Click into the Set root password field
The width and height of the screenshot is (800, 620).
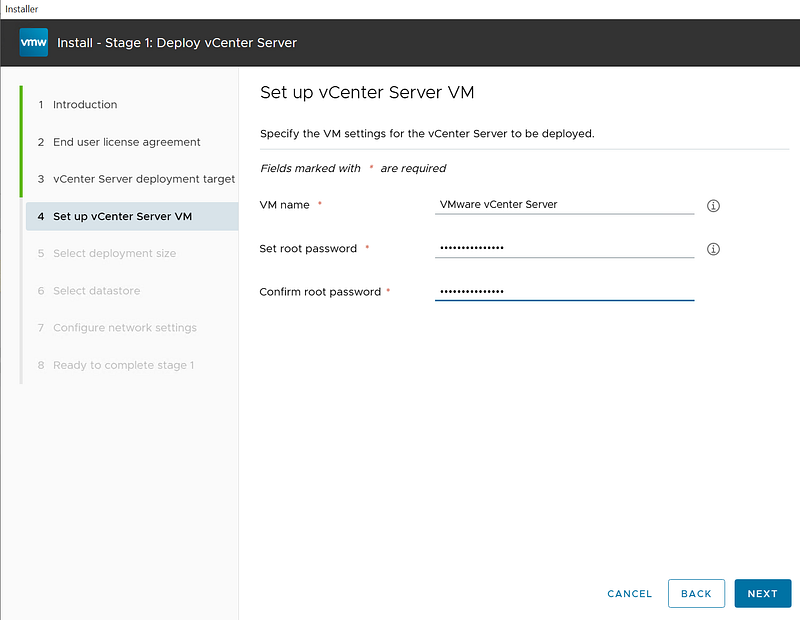click(564, 248)
